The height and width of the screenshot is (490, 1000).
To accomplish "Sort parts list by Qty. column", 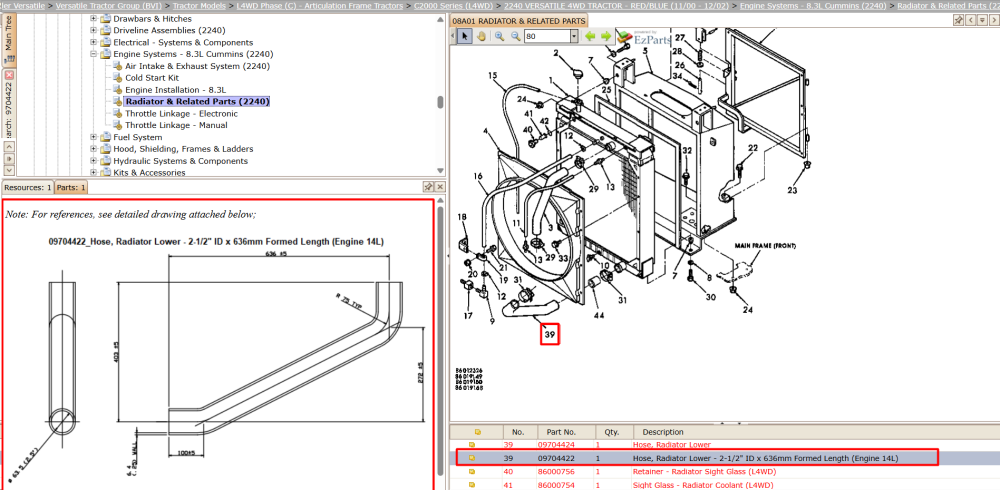I will [615, 432].
